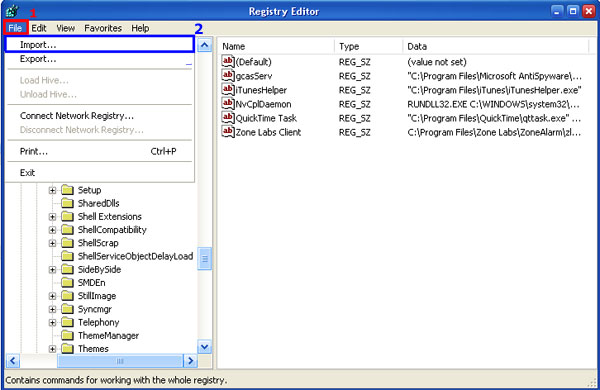600x390 pixels.
Task: Click the Name column header
Action: 276,46
